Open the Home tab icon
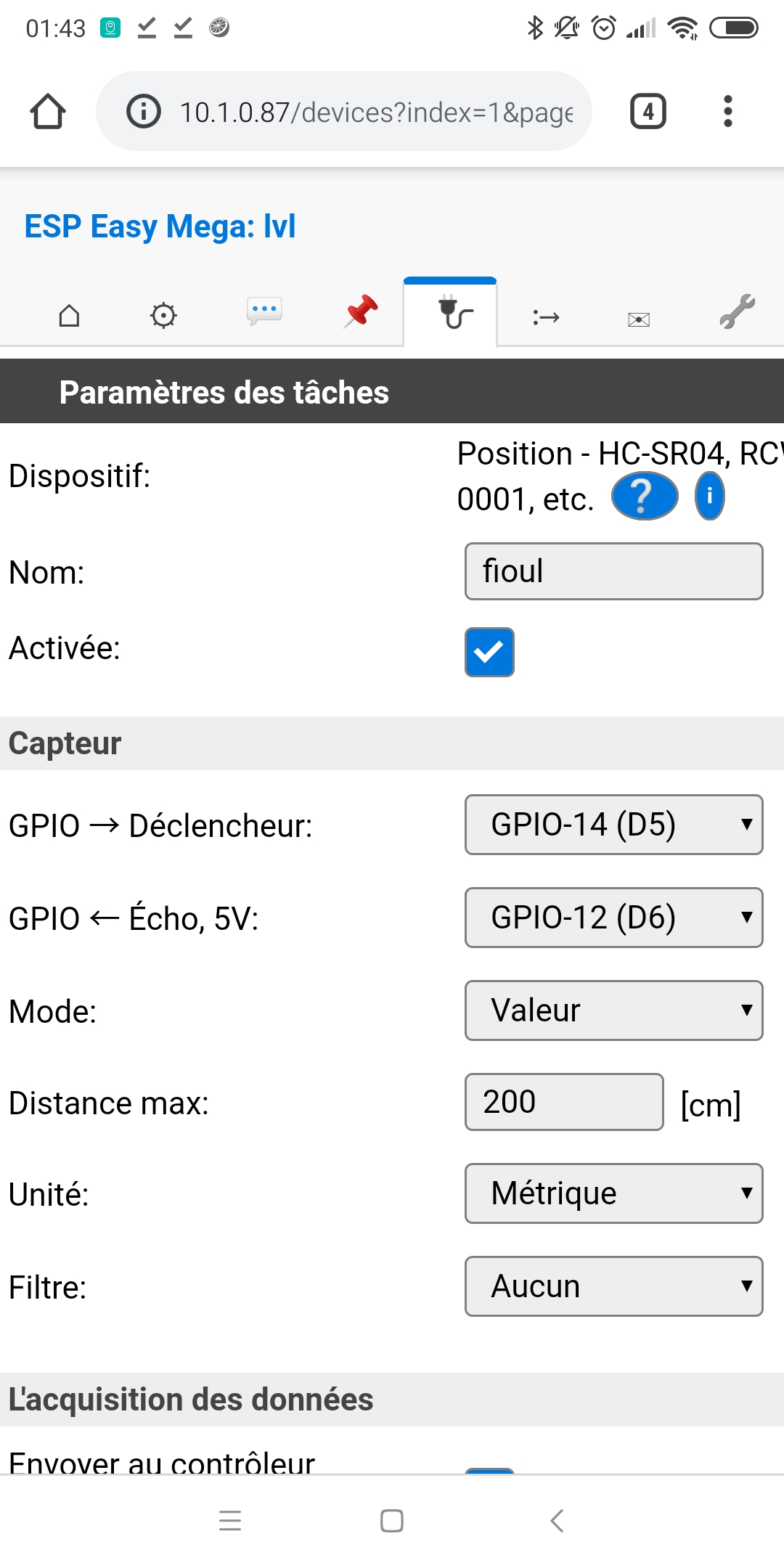The height and width of the screenshot is (1568, 784). (69, 315)
